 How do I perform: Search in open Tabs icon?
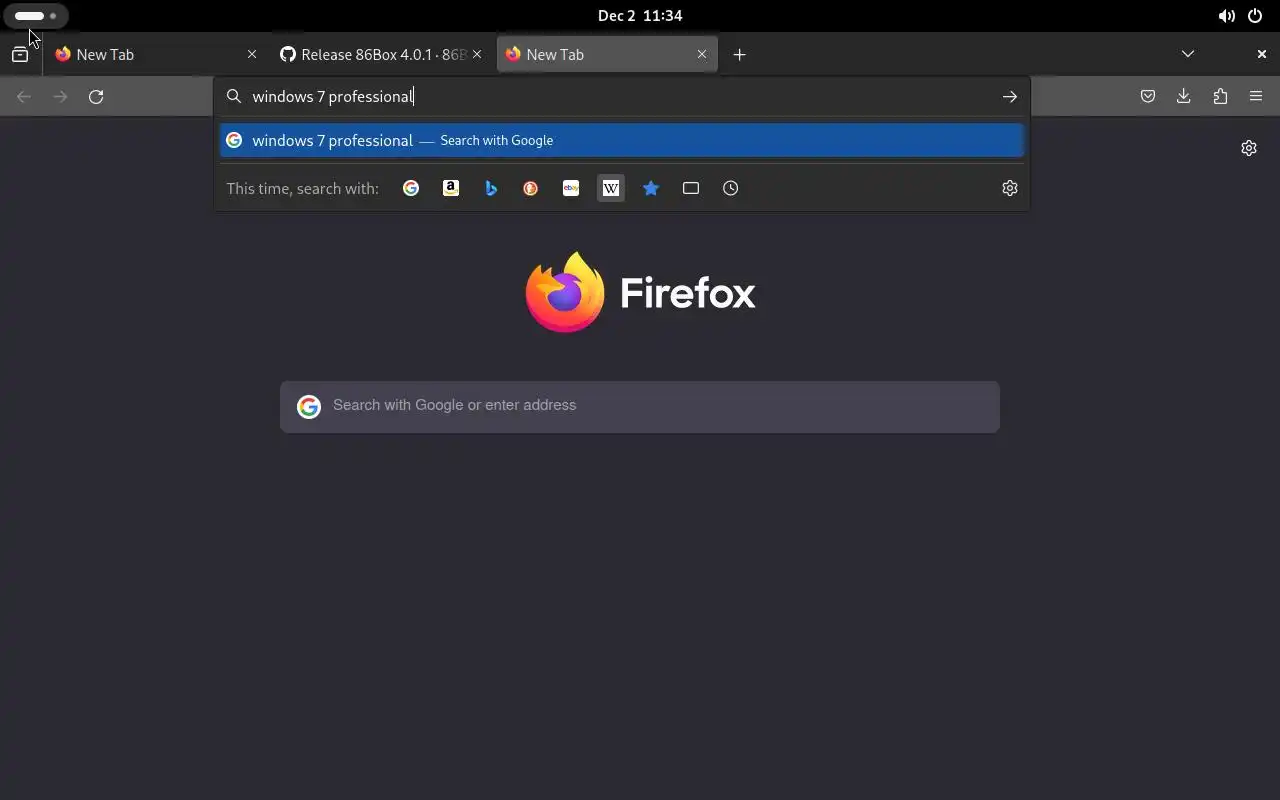click(691, 188)
